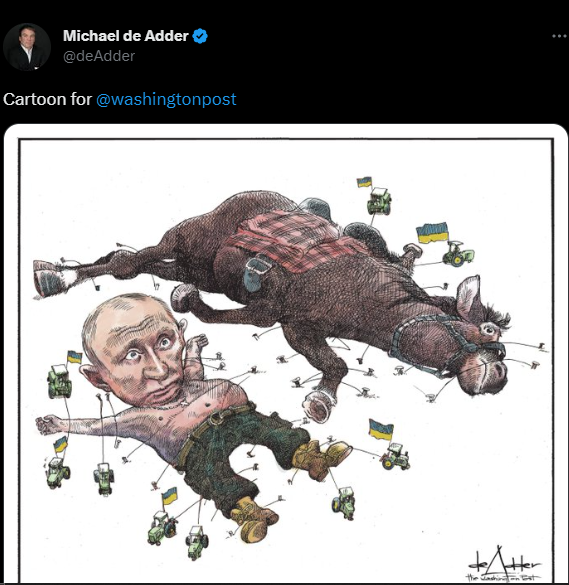Follow the @washingtonpost mention link

[166, 99]
